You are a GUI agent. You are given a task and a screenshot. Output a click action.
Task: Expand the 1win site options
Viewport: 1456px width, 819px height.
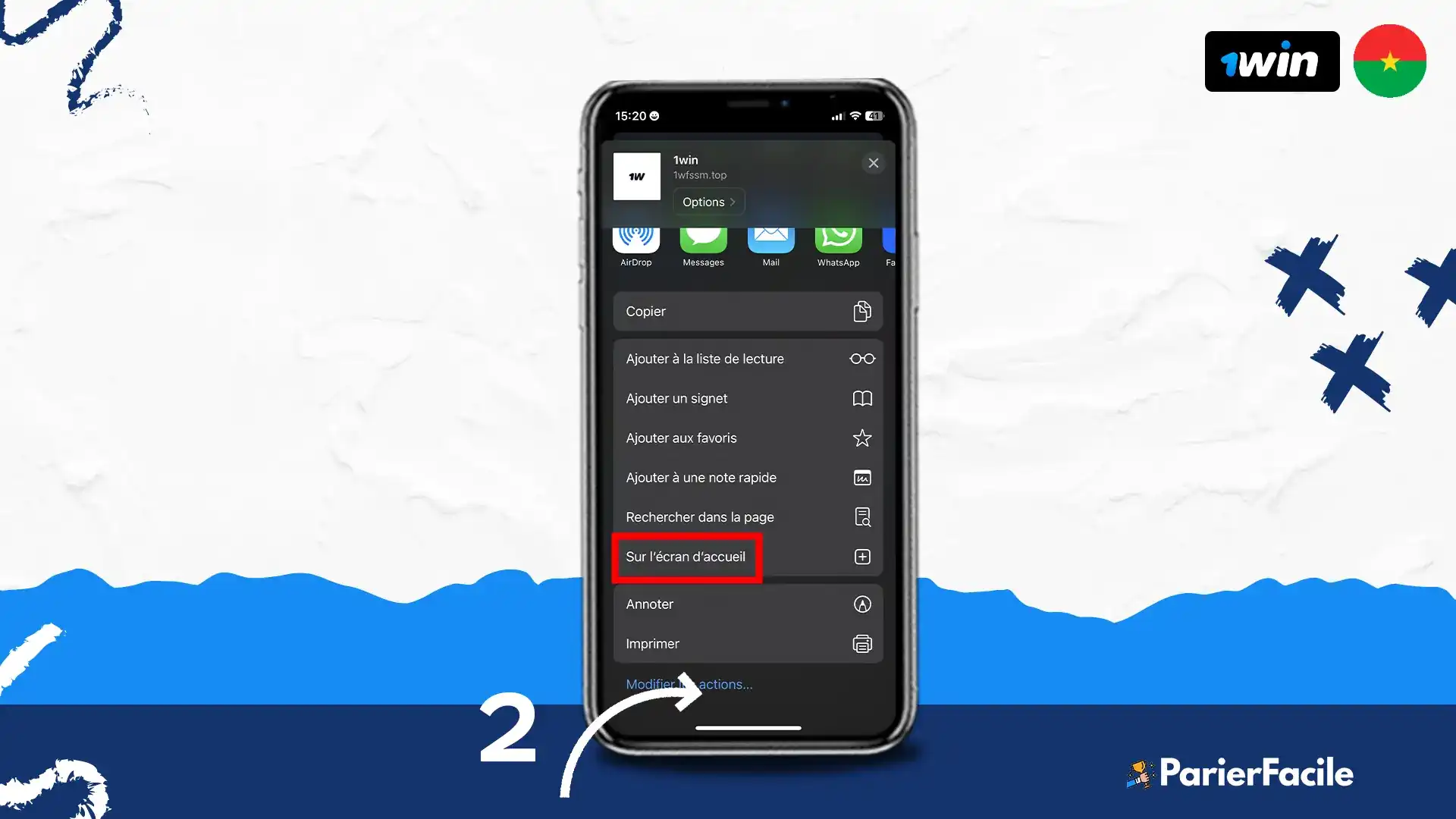tap(708, 201)
